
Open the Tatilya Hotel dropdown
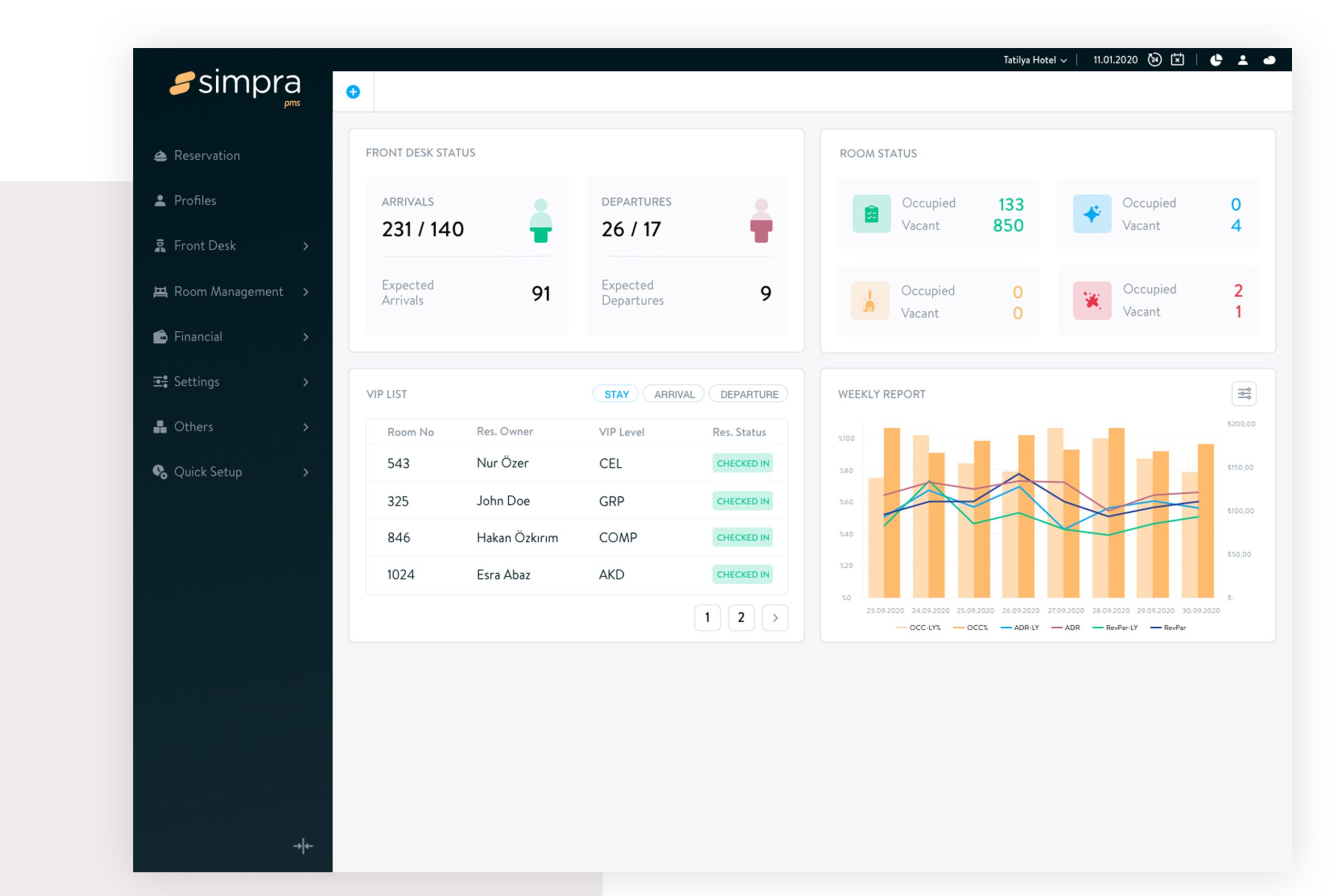point(1034,60)
